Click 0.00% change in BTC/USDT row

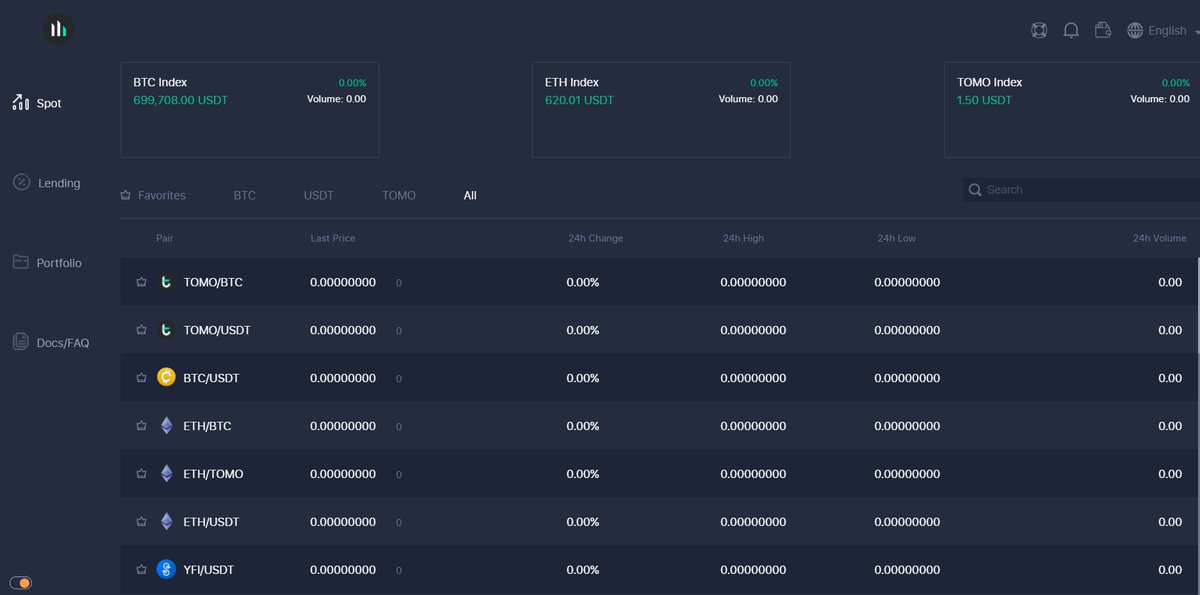[583, 378]
